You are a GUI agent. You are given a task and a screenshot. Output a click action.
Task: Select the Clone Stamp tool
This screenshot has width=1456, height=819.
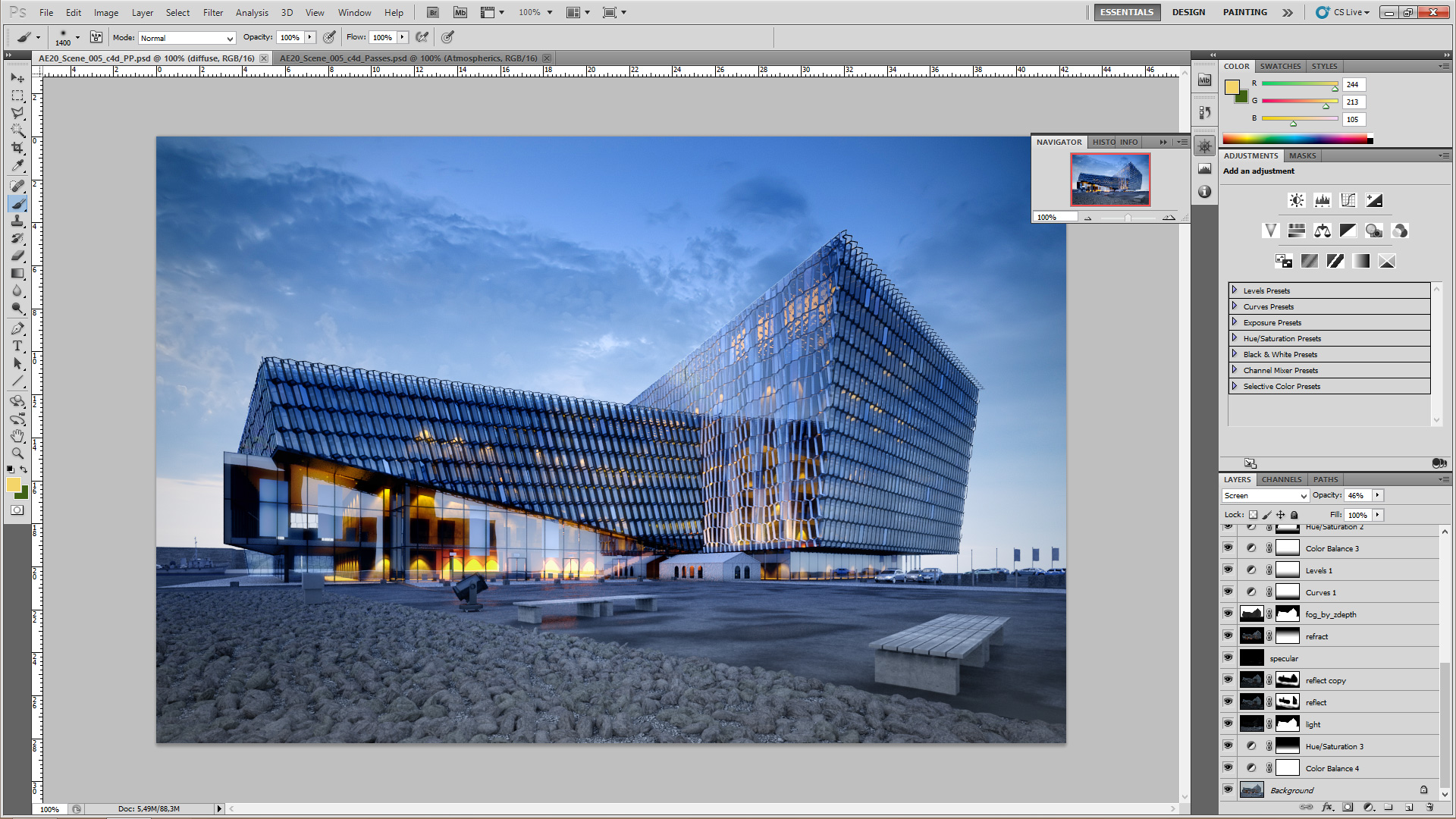(x=17, y=221)
